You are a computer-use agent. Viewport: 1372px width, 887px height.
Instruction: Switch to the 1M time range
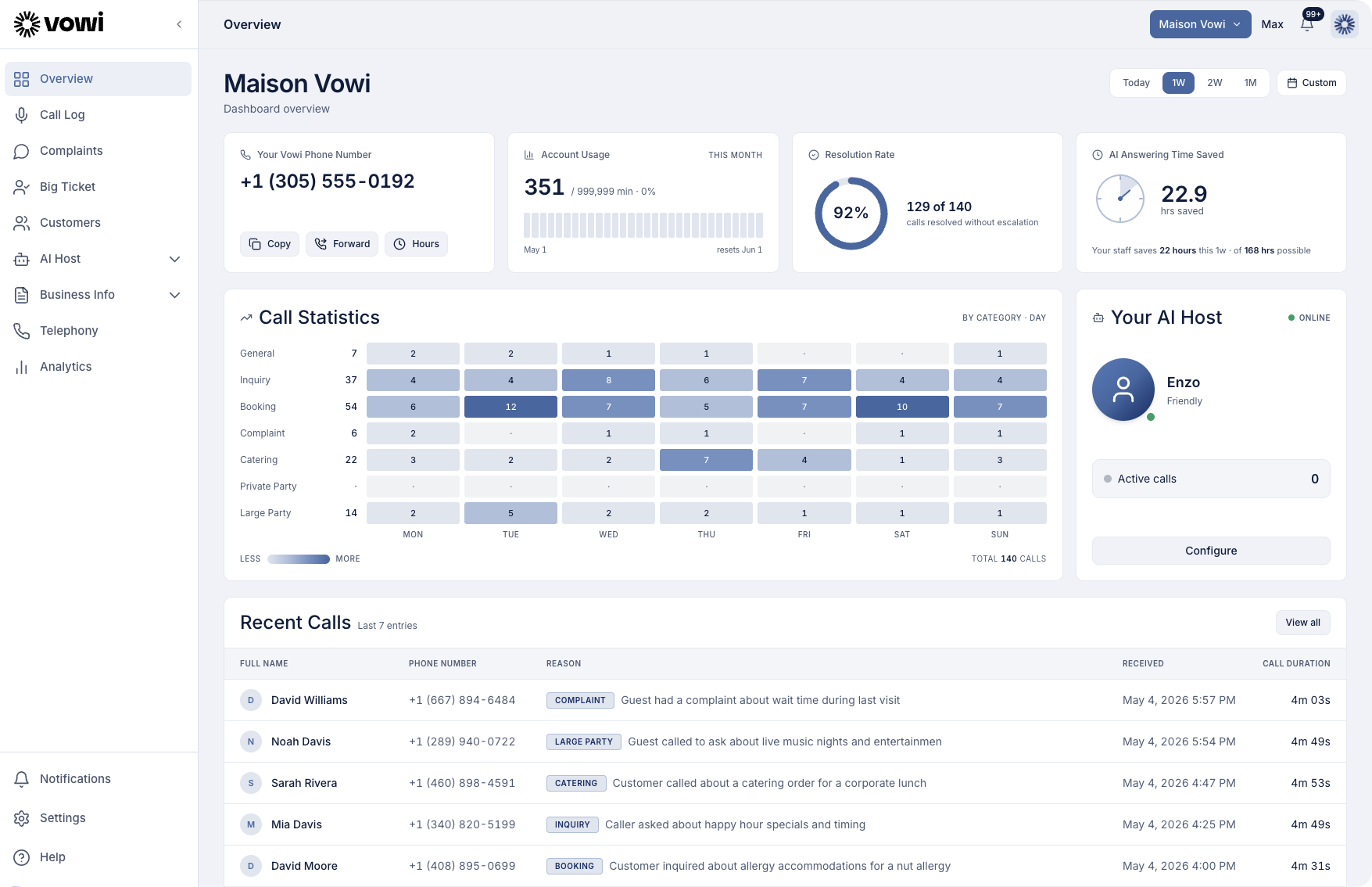(x=1250, y=83)
